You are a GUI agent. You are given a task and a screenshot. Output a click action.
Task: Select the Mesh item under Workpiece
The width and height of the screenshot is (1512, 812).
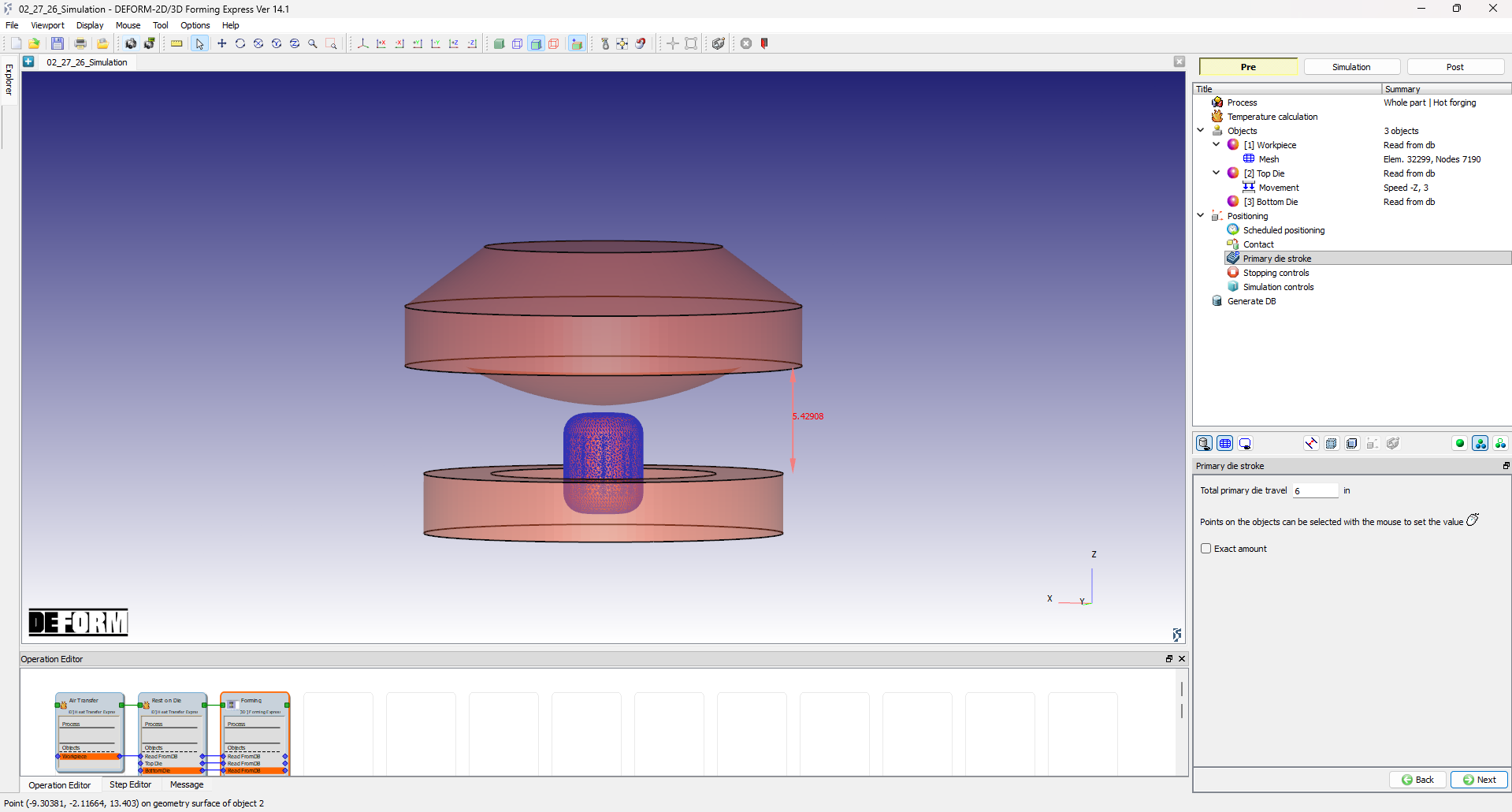(1269, 159)
